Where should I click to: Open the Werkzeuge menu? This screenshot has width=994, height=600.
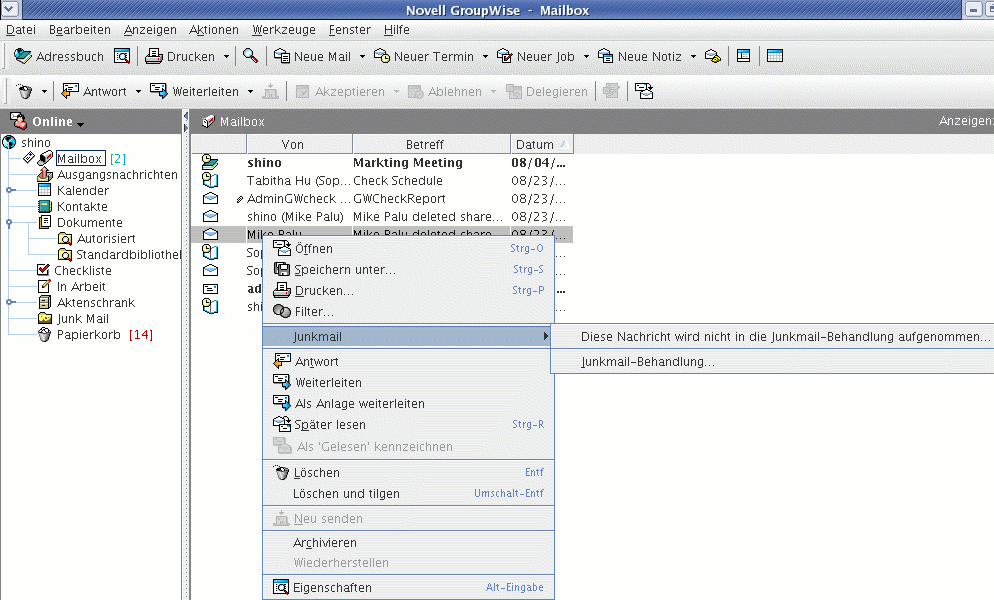(x=284, y=30)
